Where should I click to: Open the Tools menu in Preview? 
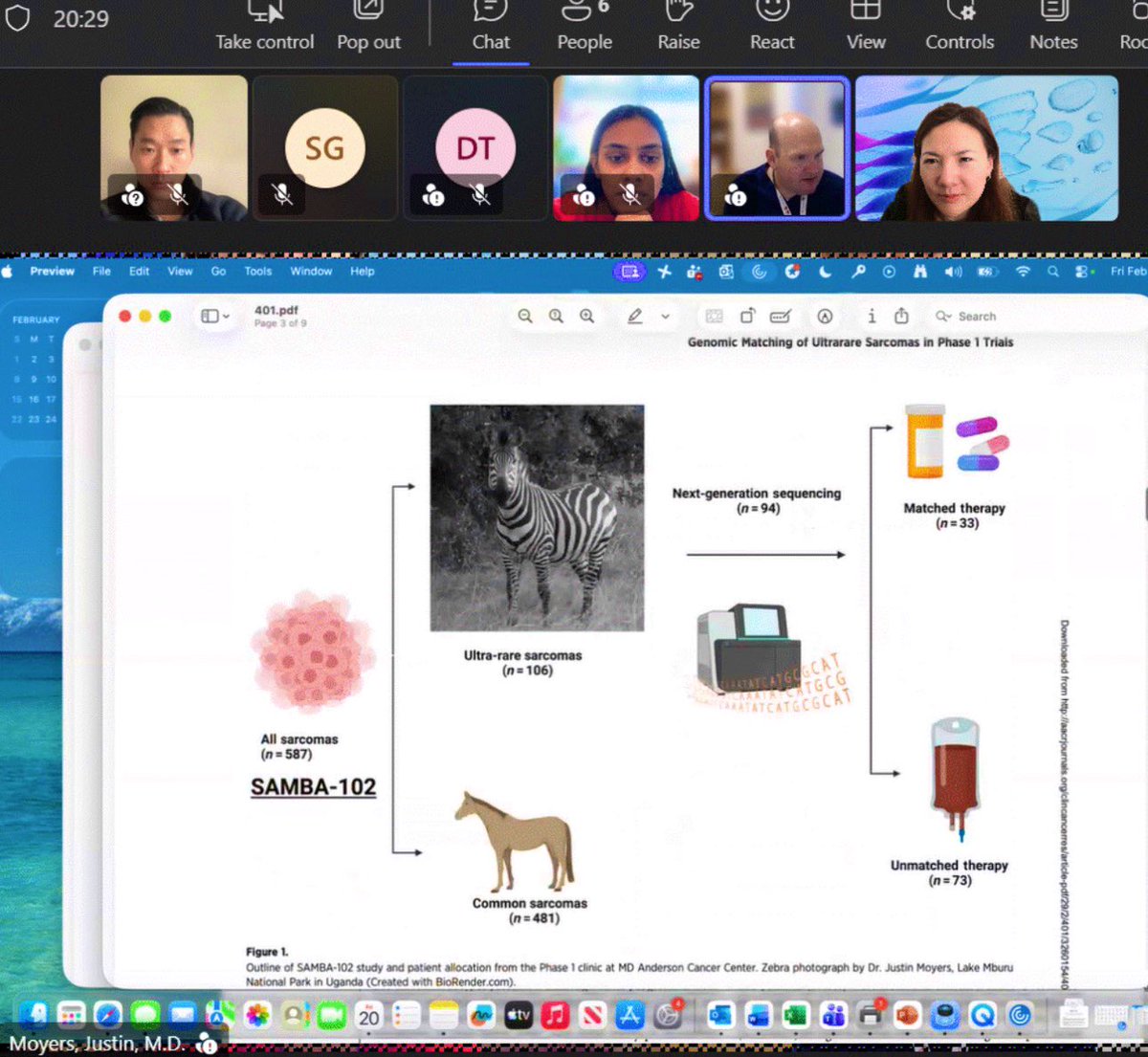tap(256, 272)
